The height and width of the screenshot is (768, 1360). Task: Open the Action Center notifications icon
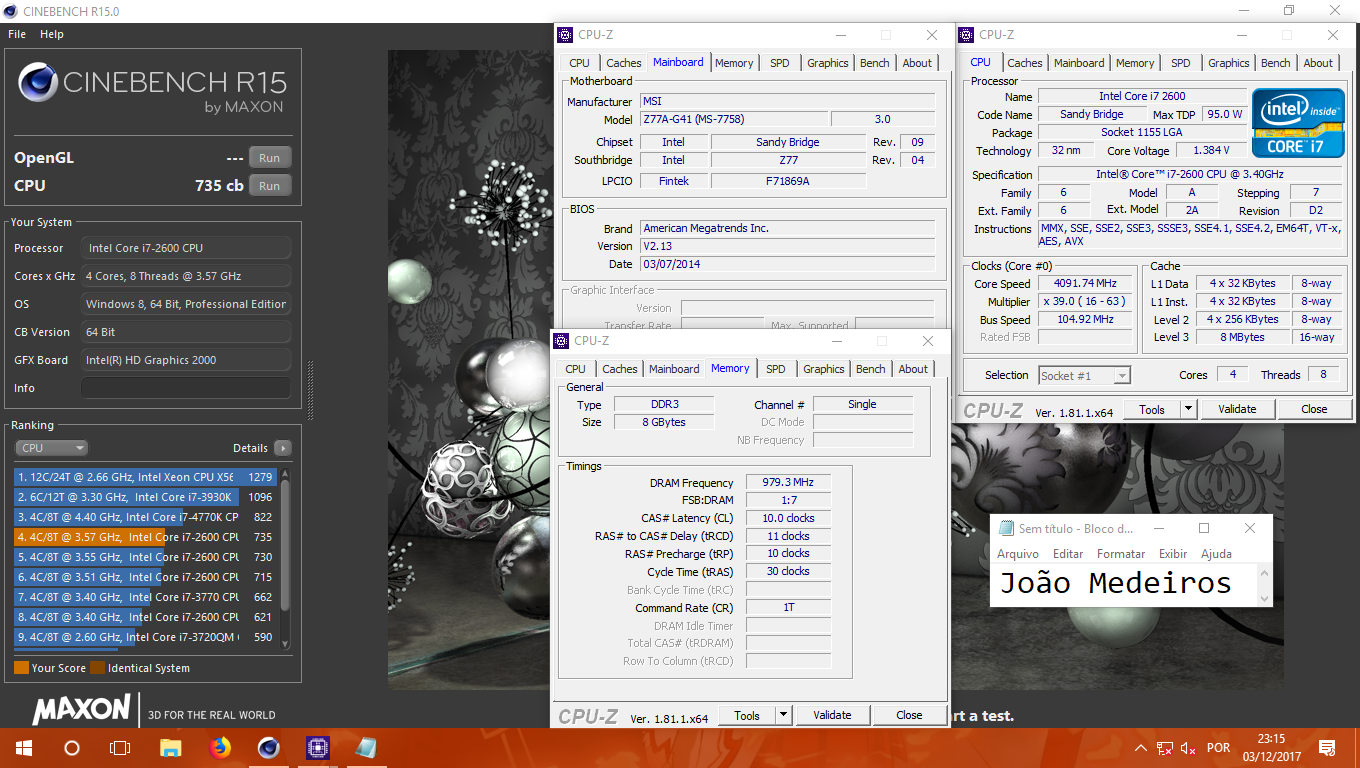[x=1327, y=748]
